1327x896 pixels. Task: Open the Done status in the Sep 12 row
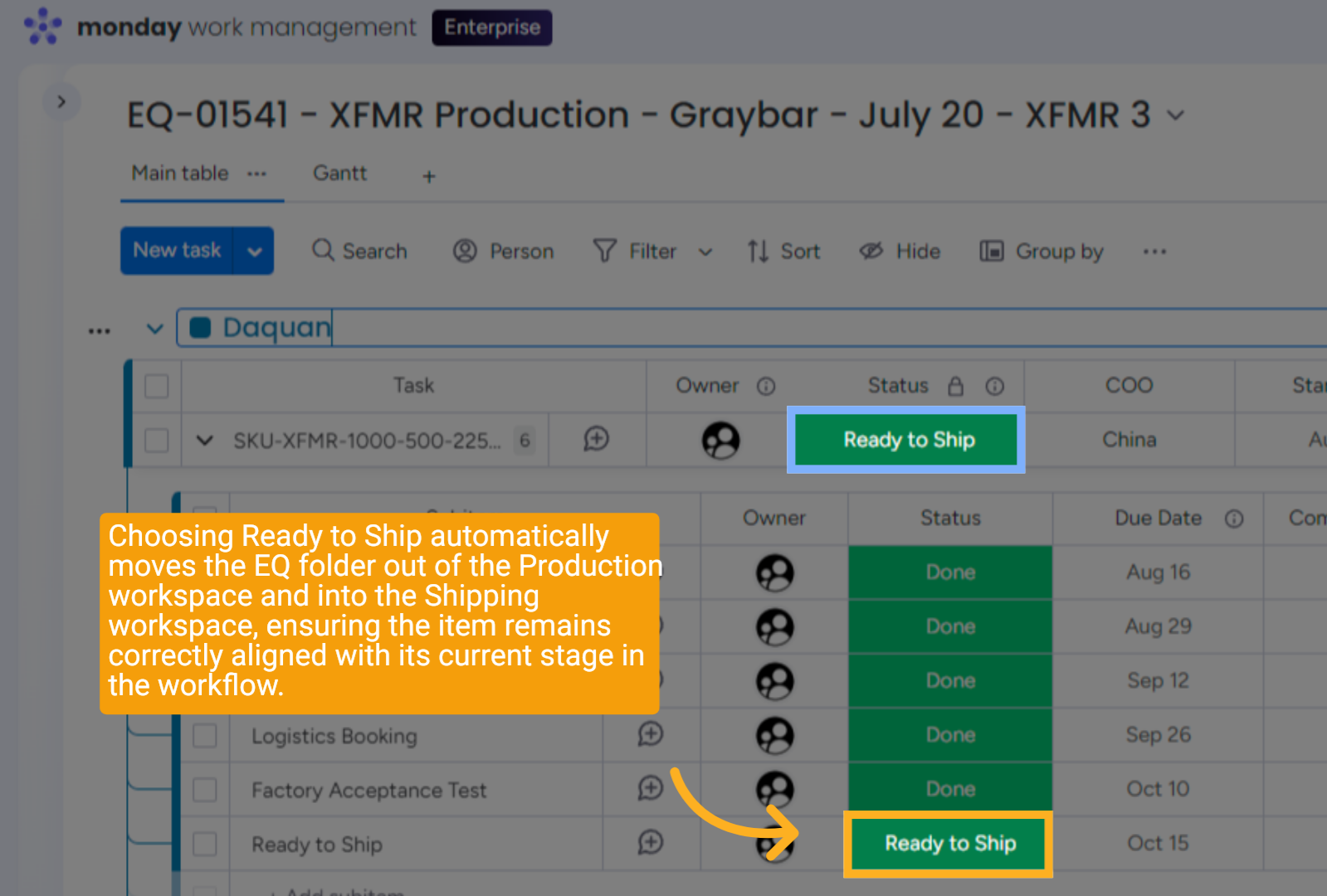point(950,681)
